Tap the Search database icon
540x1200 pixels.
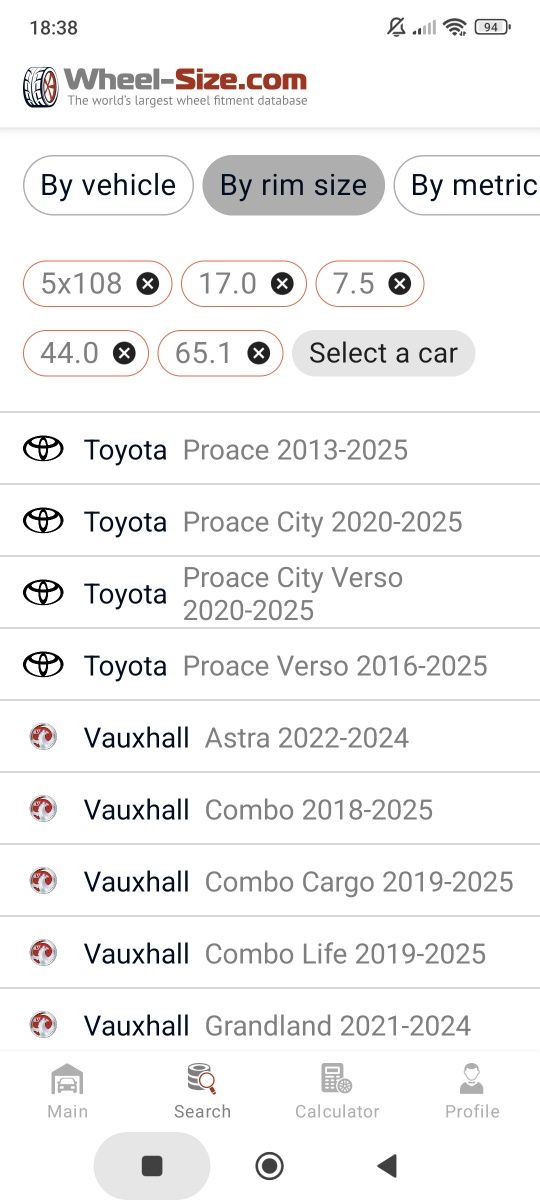202,1080
